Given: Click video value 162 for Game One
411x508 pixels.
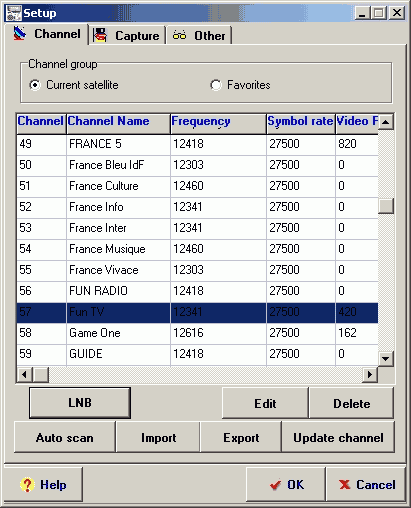Looking at the screenshot, I should [347, 333].
